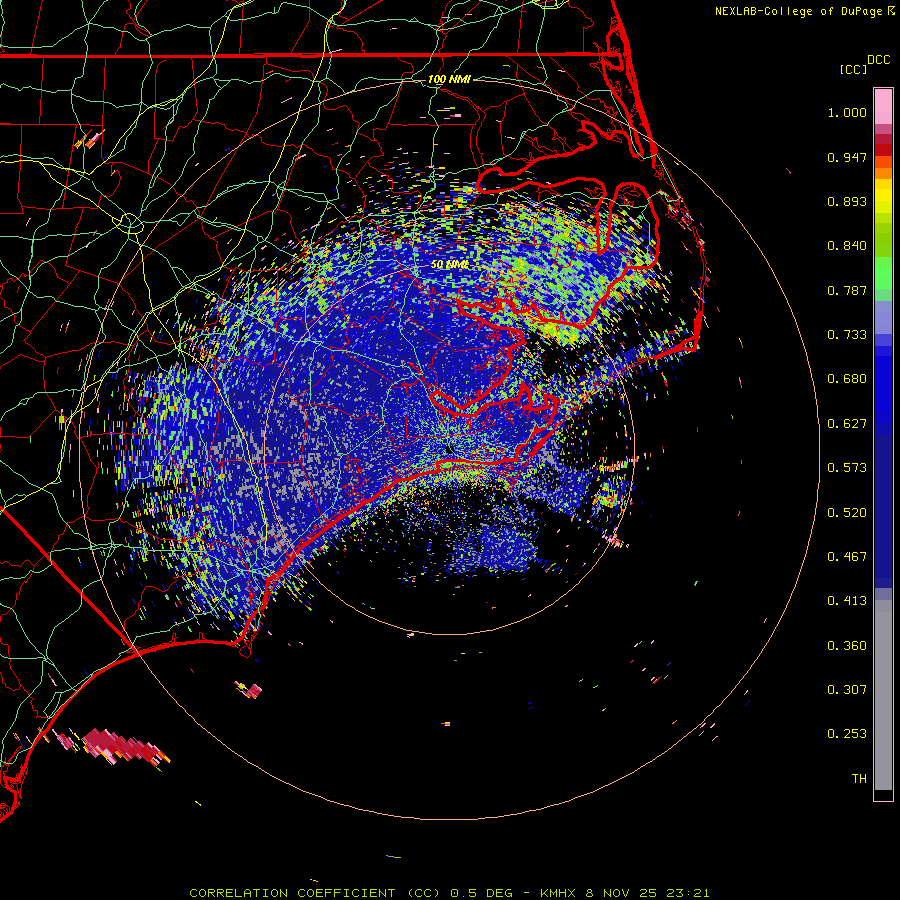Select the 0.413 legend value

pyautogui.click(x=847, y=601)
